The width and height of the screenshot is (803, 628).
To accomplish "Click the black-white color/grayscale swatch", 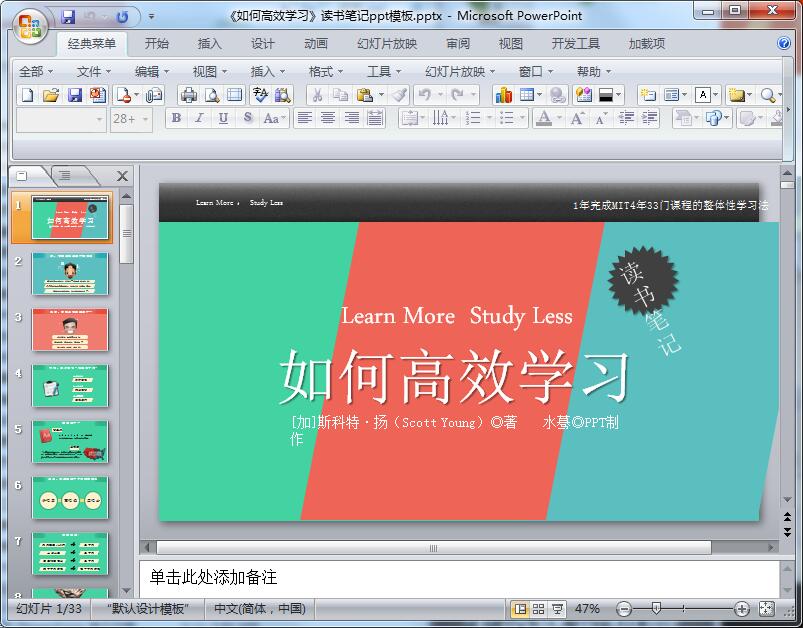I will tap(606, 95).
